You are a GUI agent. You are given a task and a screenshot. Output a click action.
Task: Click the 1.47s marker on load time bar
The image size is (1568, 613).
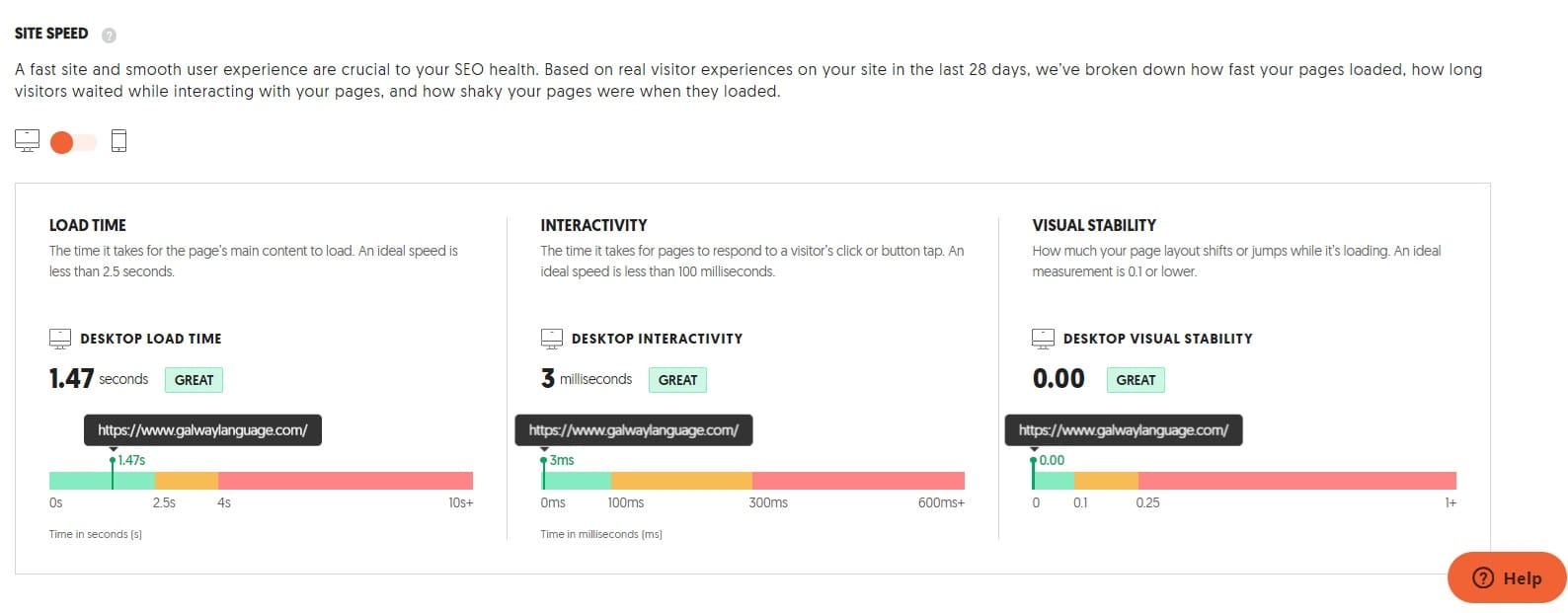pyautogui.click(x=126, y=461)
